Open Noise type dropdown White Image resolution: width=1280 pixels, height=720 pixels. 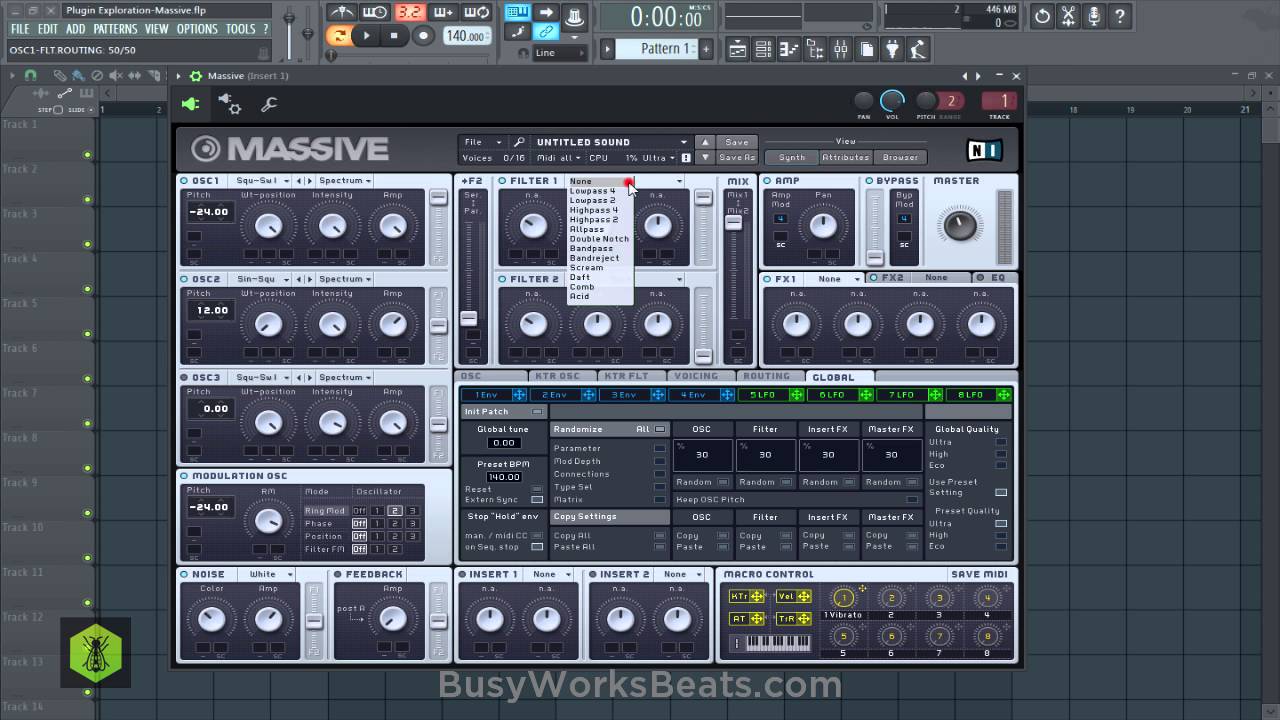coord(271,574)
